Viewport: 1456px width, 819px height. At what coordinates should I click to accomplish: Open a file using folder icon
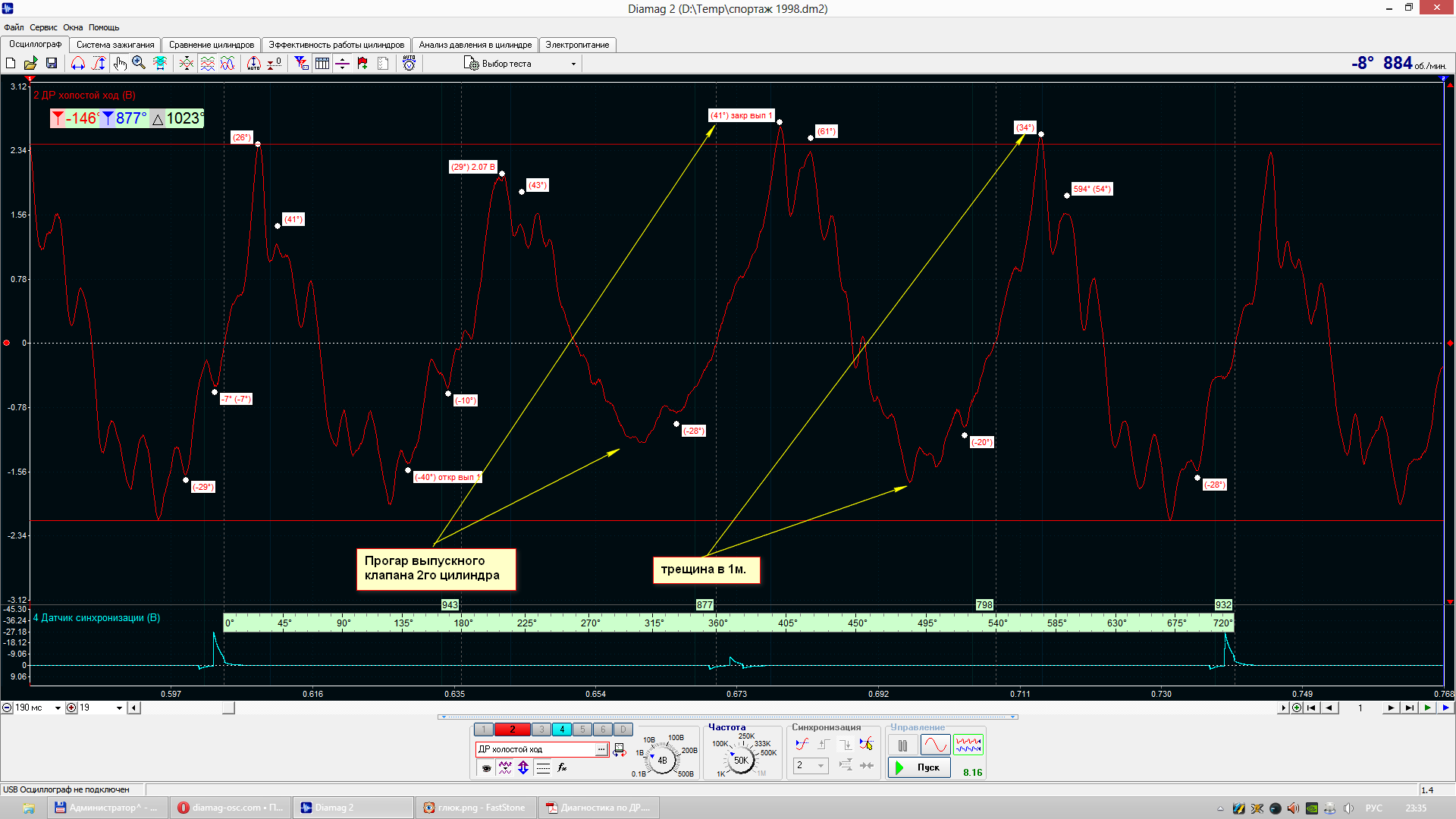(x=31, y=64)
